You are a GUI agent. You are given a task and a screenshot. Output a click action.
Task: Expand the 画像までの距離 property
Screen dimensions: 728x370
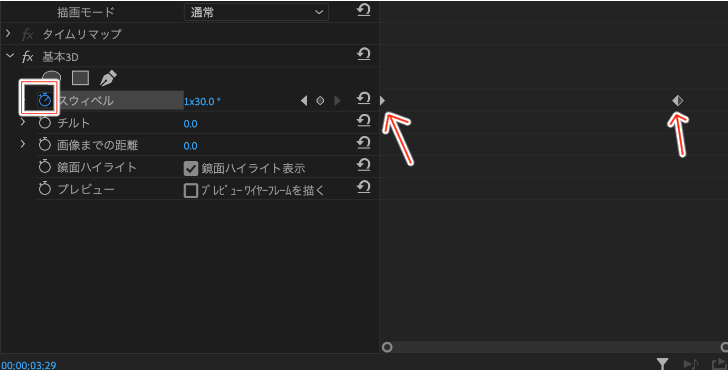(23, 144)
